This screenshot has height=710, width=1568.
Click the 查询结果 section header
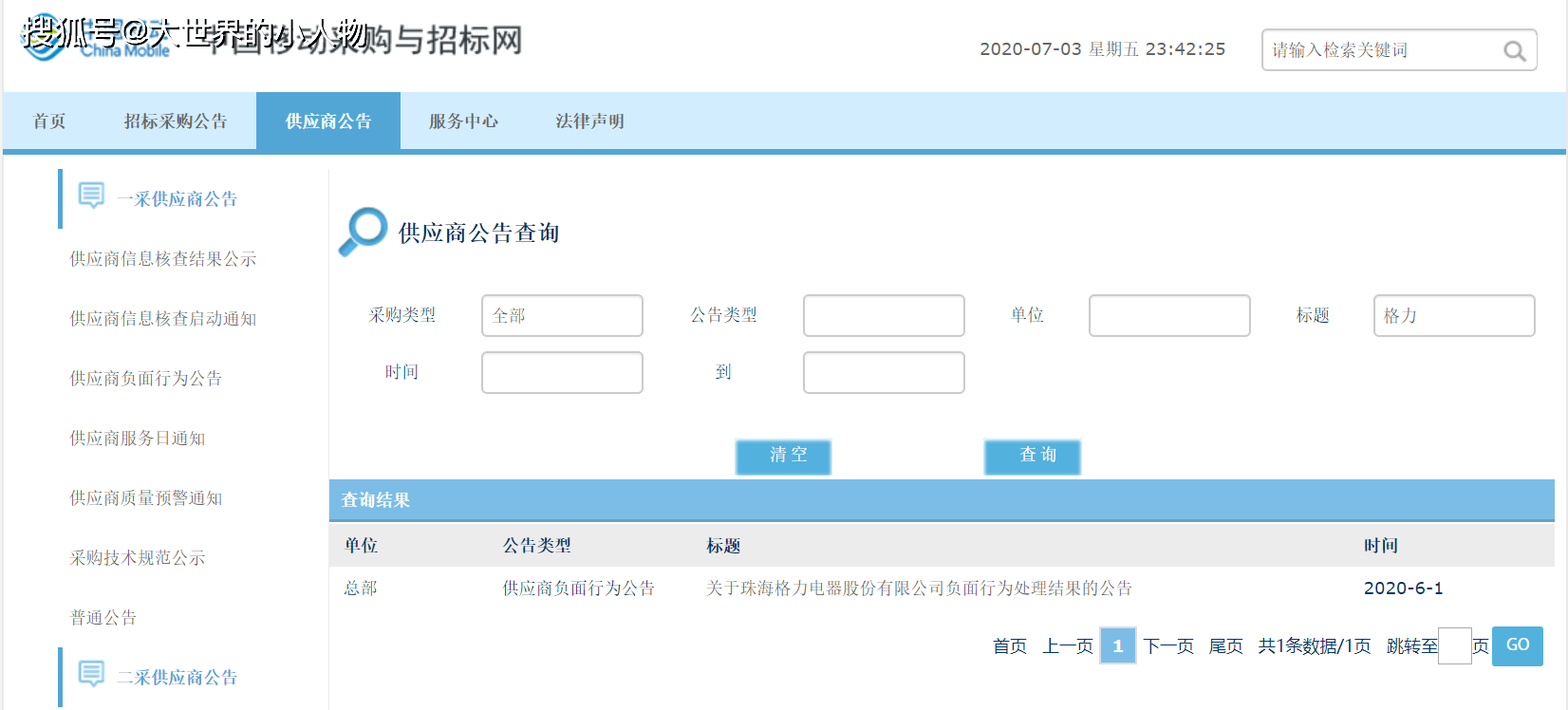[942, 500]
